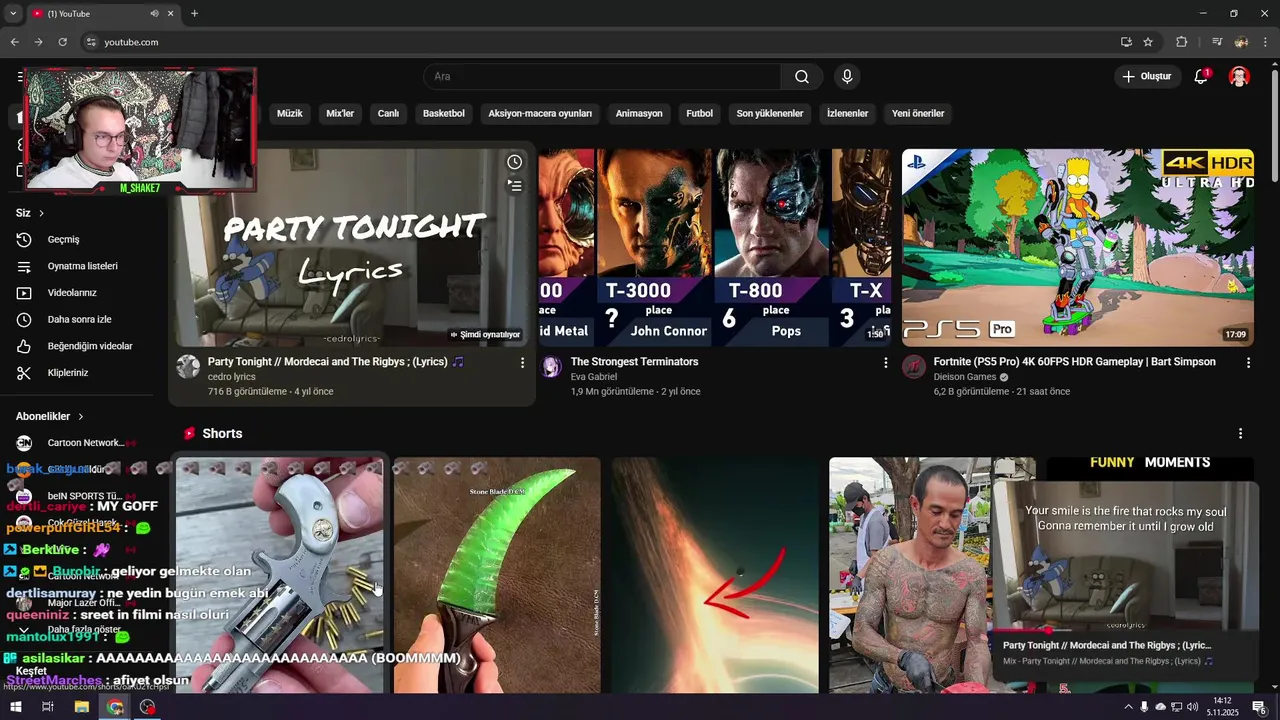
Task: Expand the Abonelikler section chevron
Action: (x=80, y=416)
